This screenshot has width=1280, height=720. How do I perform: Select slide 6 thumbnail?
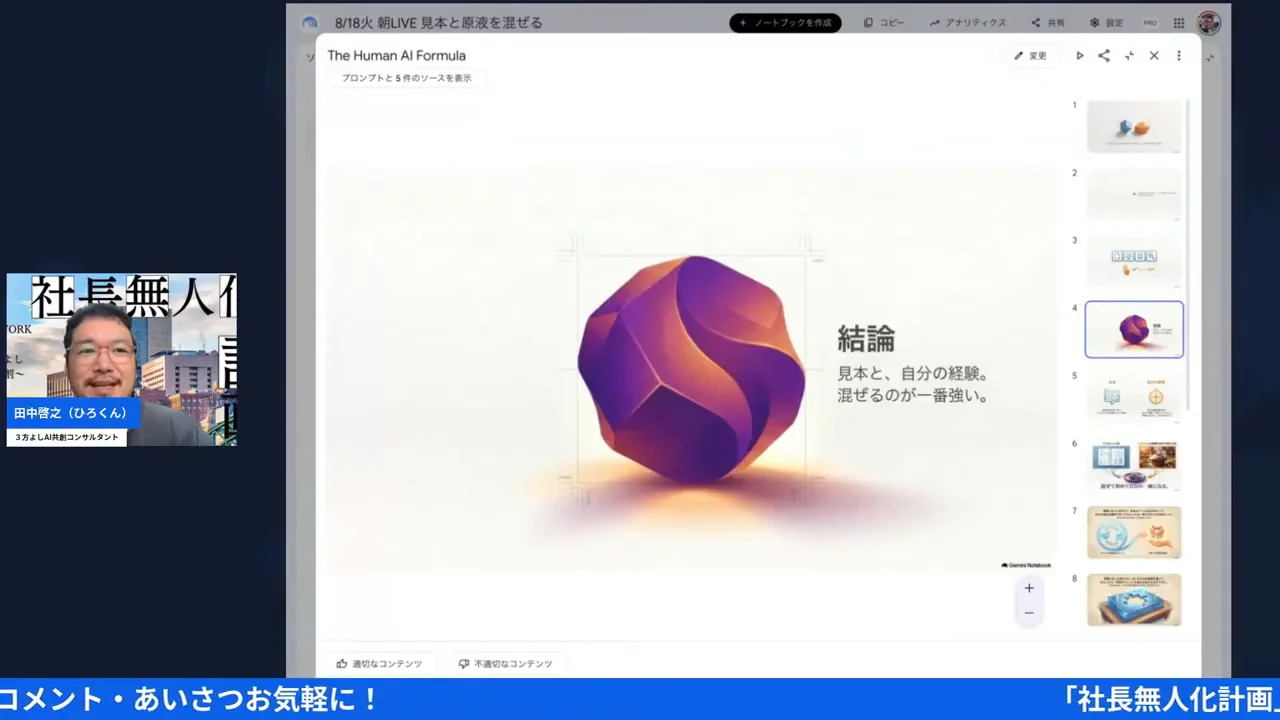[x=1134, y=465]
